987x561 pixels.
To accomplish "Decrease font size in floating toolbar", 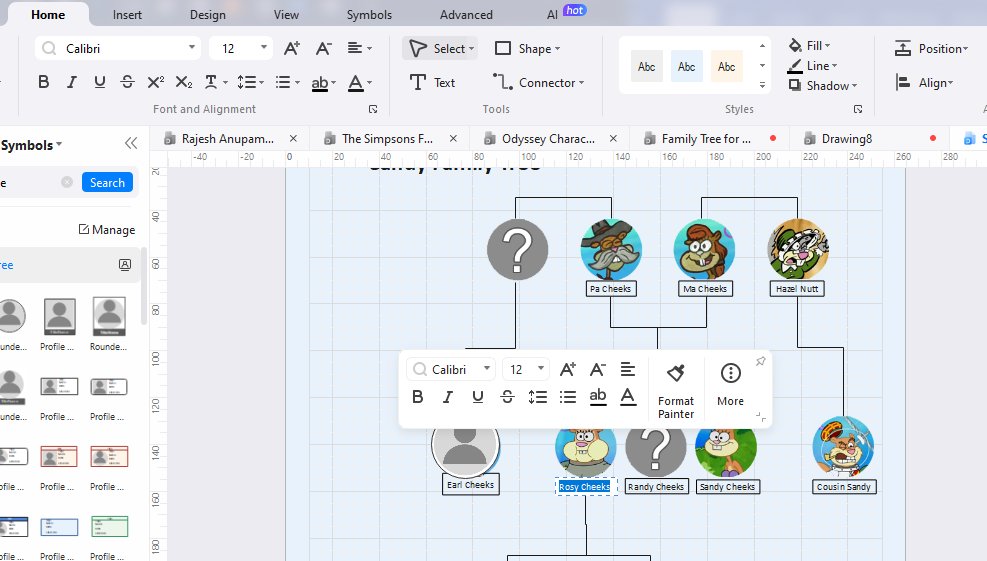I will pyautogui.click(x=597, y=369).
